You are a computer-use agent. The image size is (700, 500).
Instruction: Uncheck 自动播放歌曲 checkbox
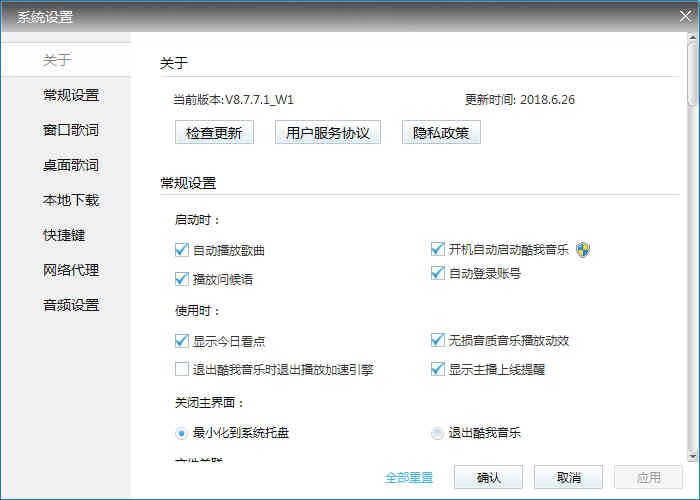pos(182,250)
